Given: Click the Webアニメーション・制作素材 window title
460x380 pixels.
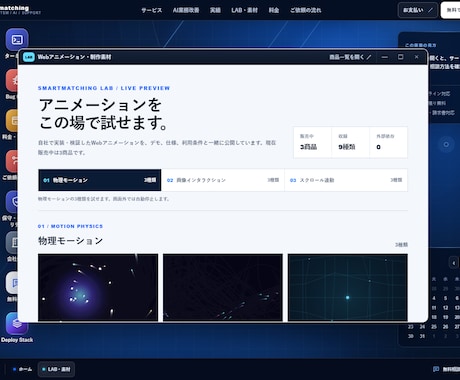Looking at the screenshot, I should coord(74,57).
